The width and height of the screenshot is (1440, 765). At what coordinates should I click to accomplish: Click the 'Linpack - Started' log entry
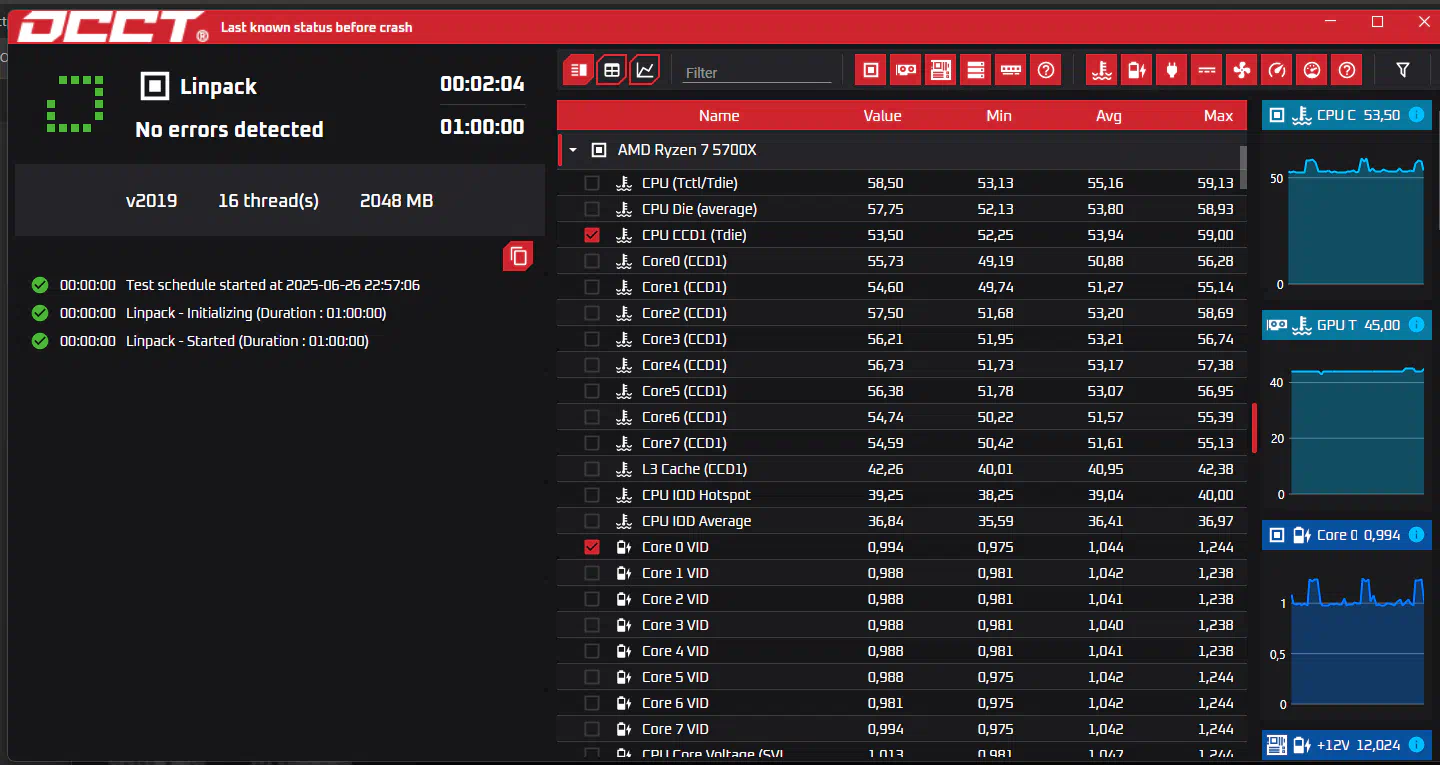tap(247, 341)
